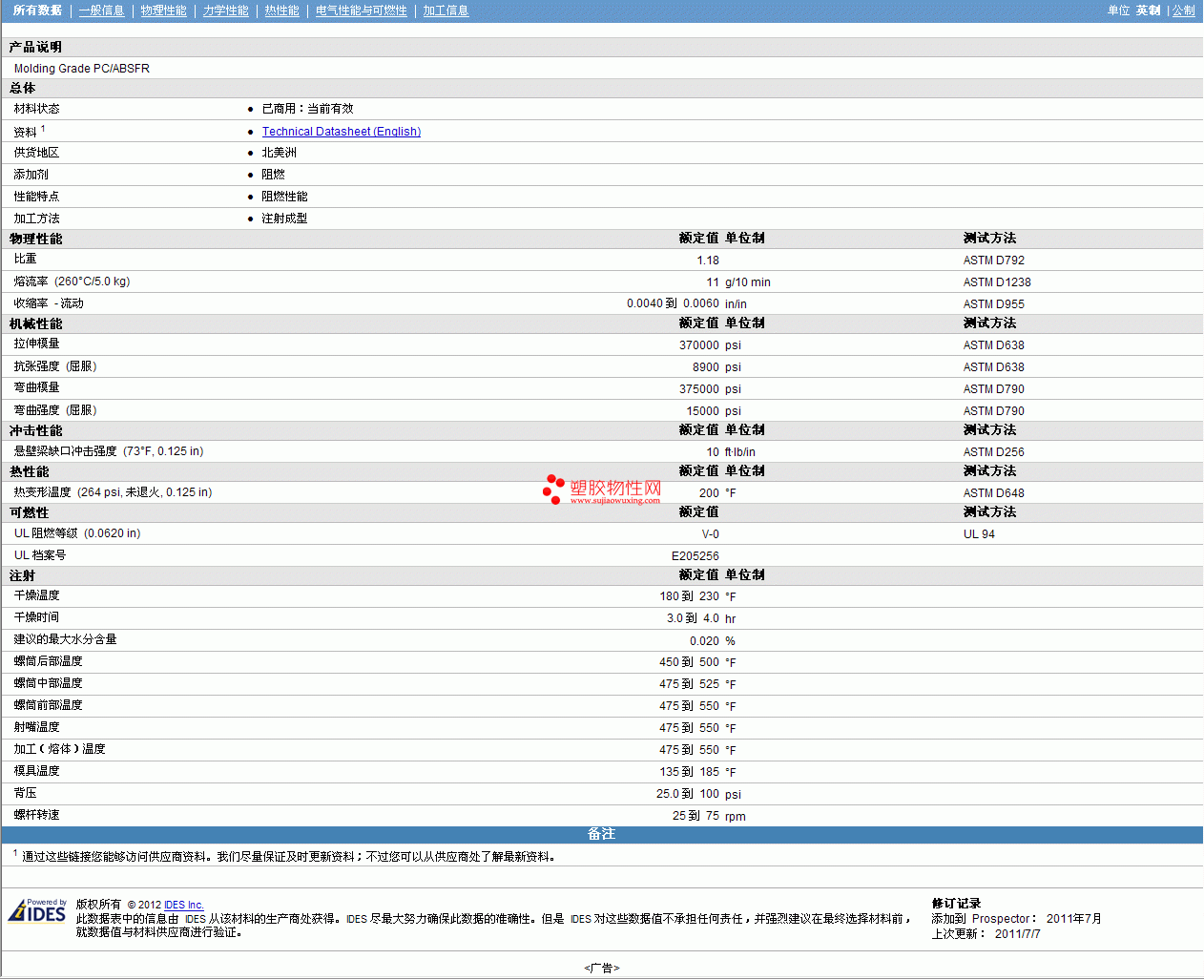Go to the 力学性能 tab
Viewport: 1204px width, 980px height.
pos(225,10)
